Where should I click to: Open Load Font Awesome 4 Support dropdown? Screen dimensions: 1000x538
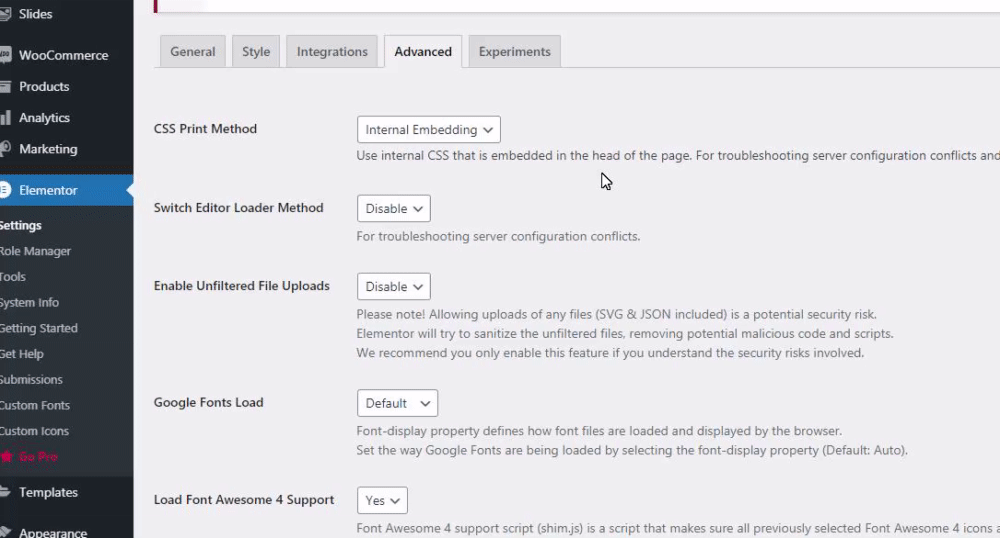coord(382,500)
